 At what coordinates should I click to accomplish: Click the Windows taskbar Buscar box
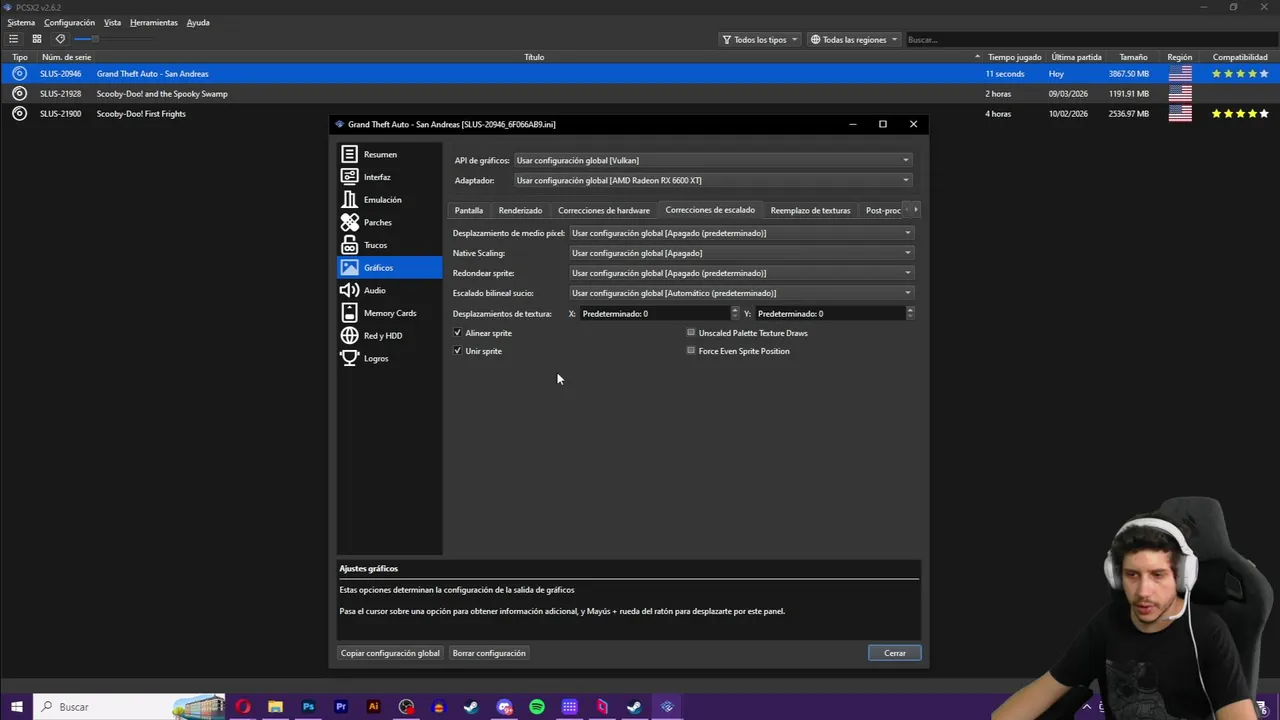click(x=130, y=707)
